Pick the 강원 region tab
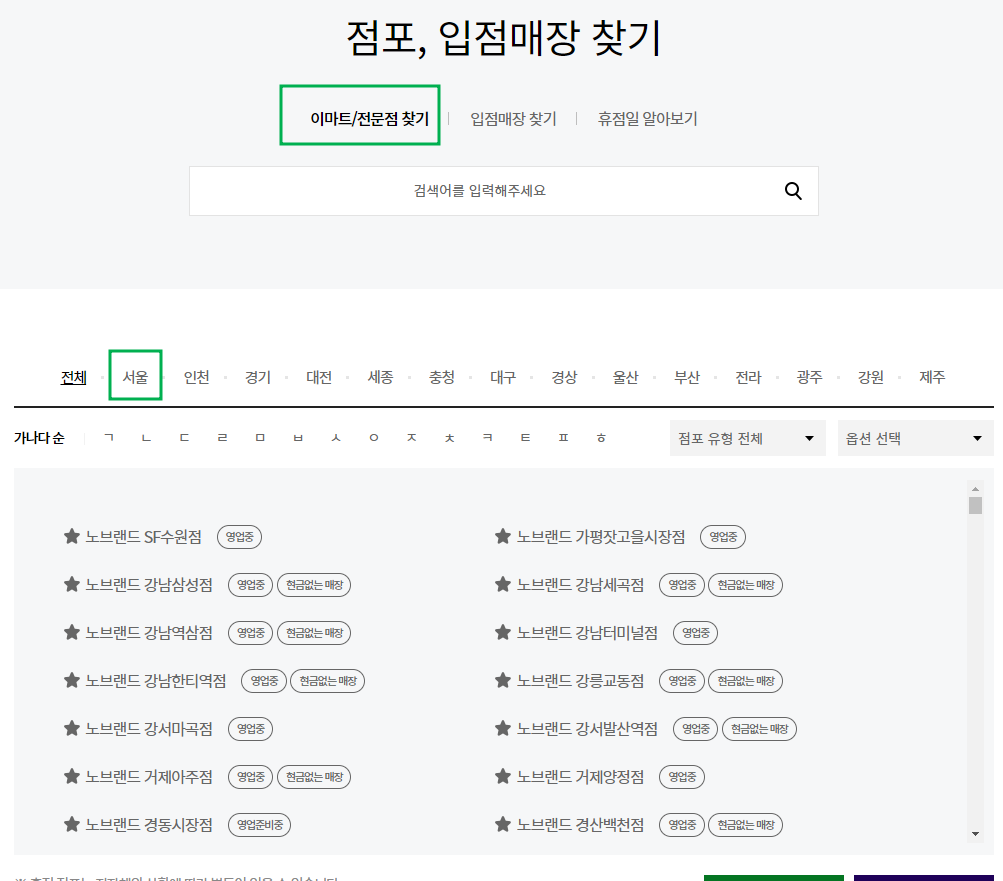Viewport: 1003px width, 881px height. coord(871,377)
